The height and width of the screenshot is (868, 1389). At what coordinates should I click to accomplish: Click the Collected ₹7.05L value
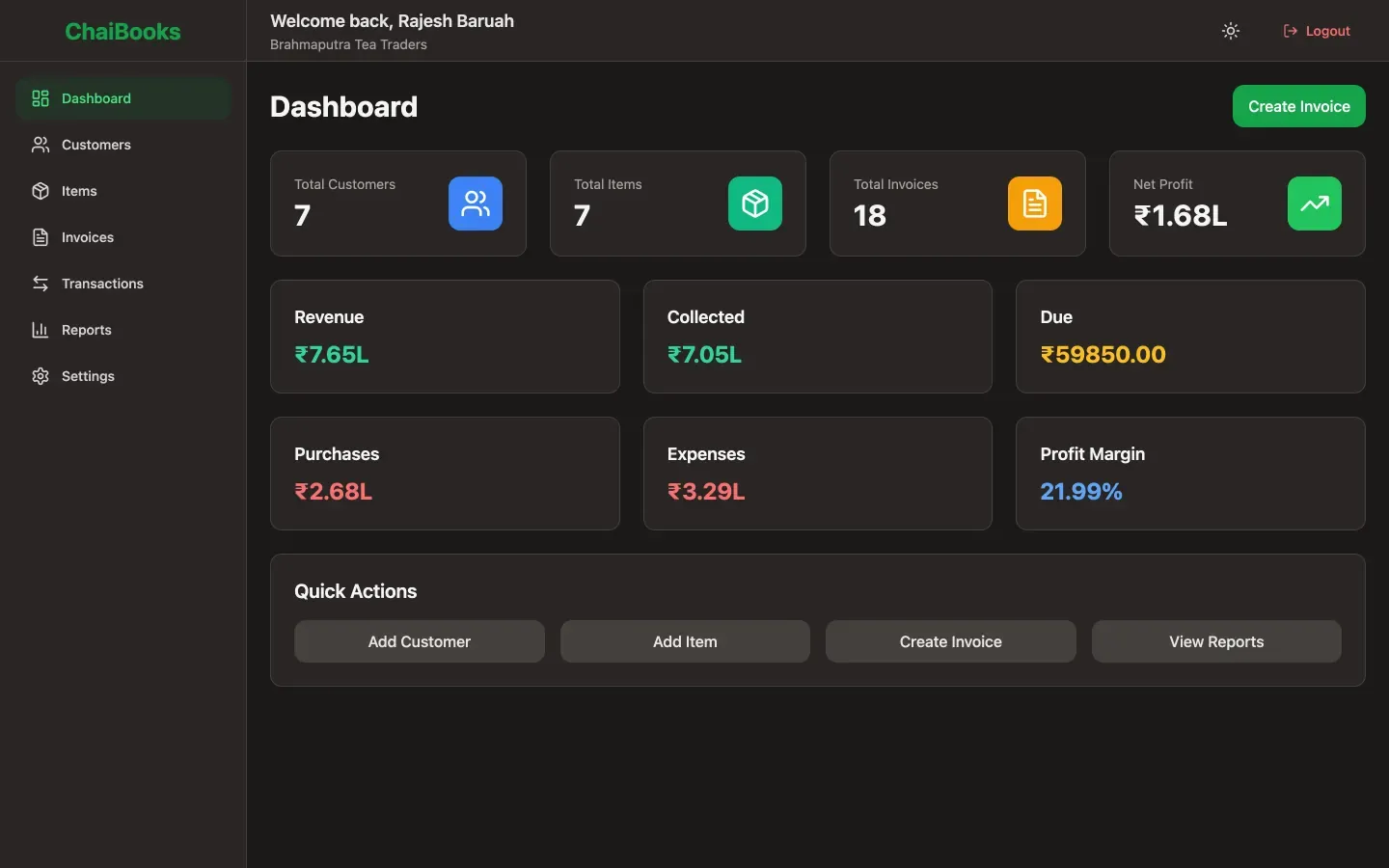[x=705, y=355]
